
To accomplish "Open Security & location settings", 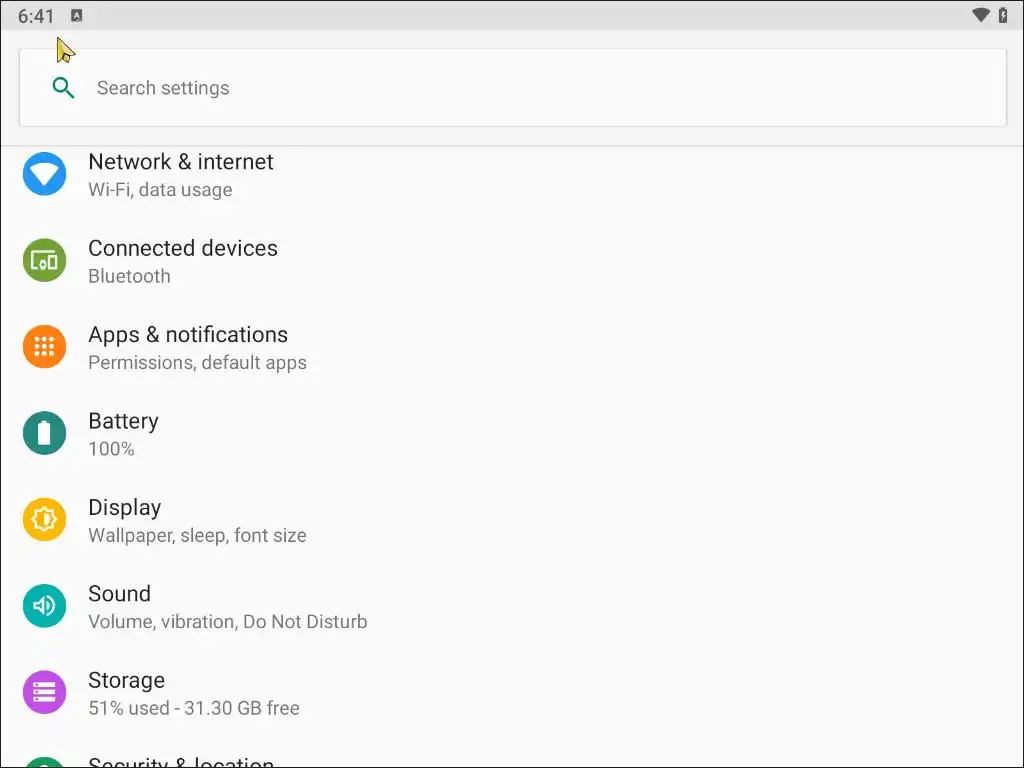I will (x=181, y=762).
